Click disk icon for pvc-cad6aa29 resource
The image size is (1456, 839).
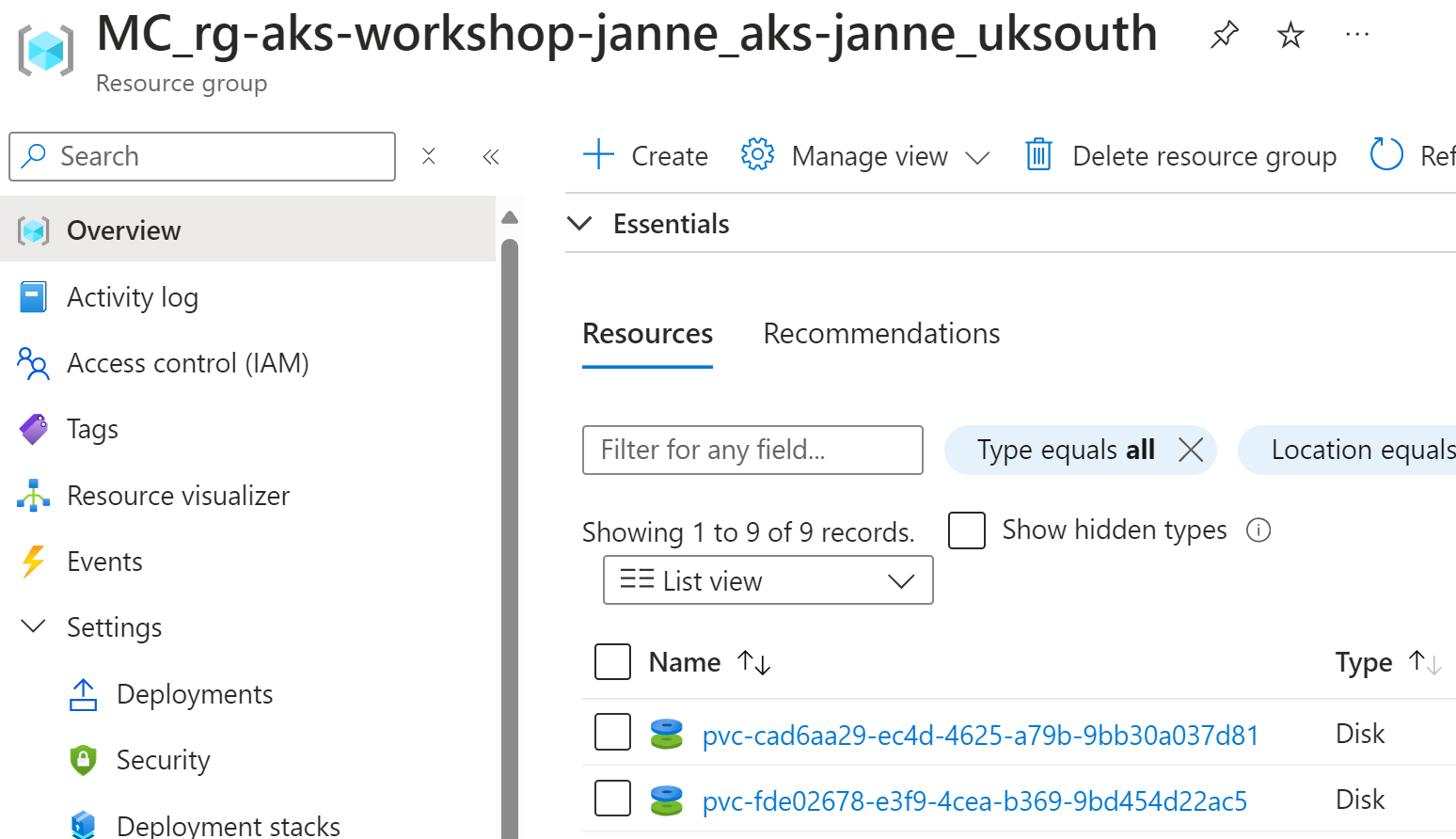tap(666, 734)
